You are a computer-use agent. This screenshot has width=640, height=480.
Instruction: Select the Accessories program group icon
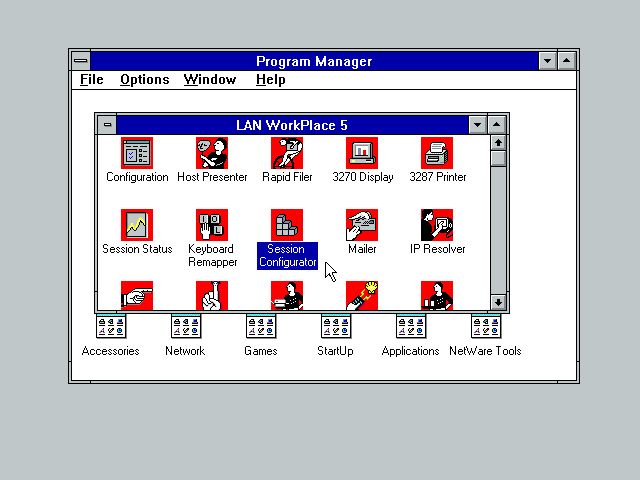pos(111,327)
